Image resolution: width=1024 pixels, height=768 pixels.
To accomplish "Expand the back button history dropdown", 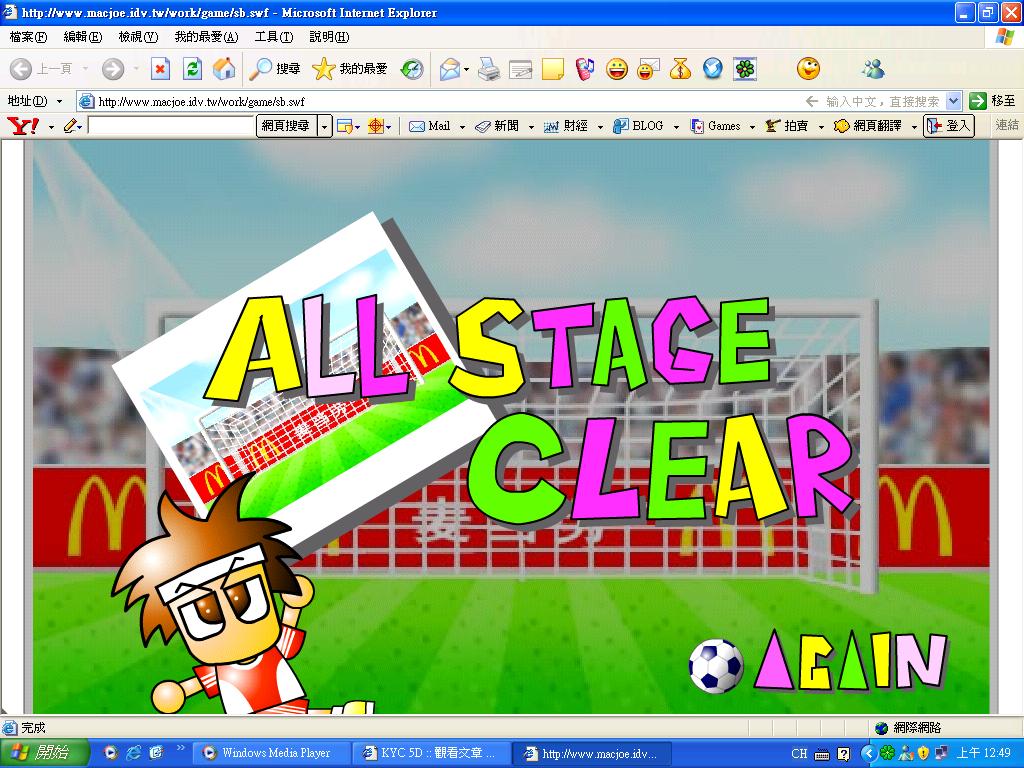I will [85, 69].
